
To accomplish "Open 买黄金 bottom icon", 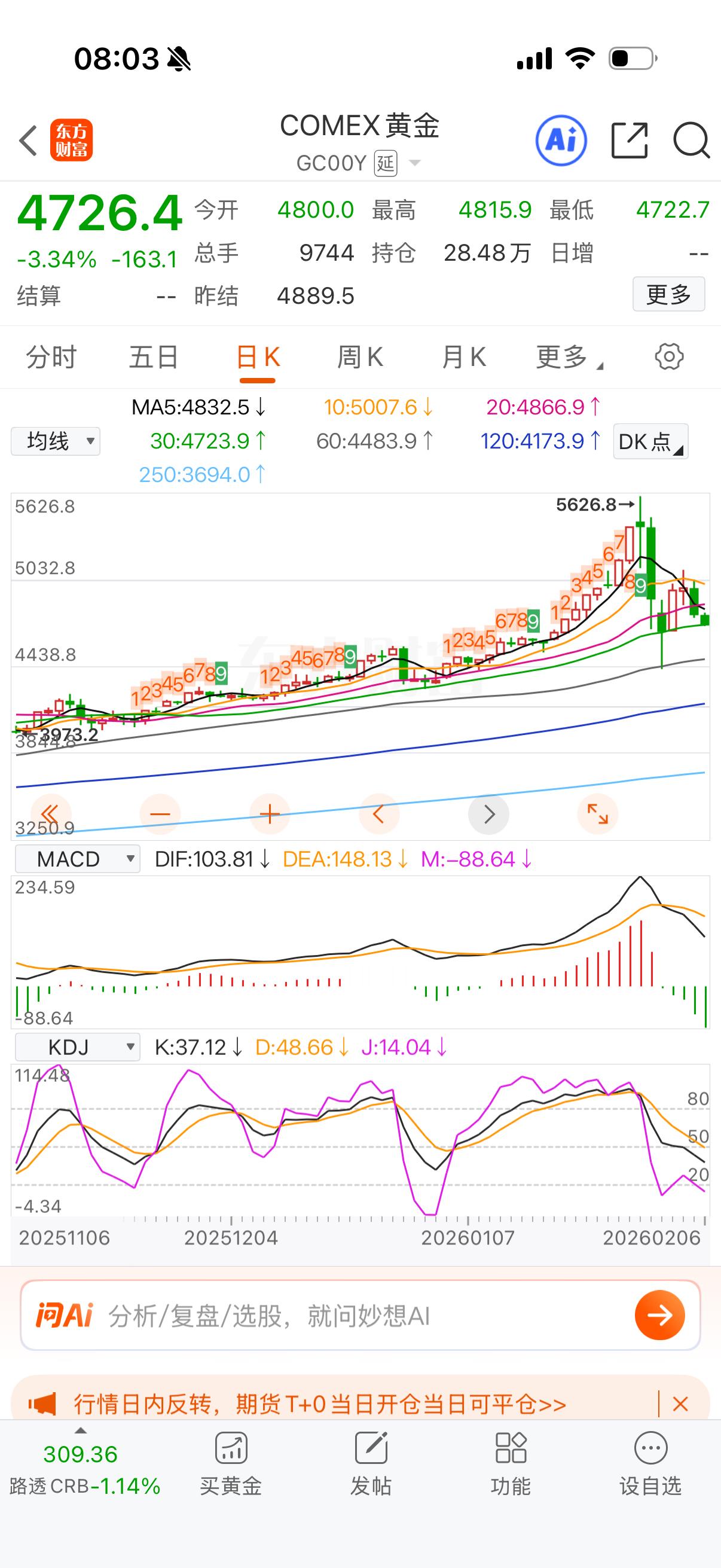I will pyautogui.click(x=231, y=1465).
